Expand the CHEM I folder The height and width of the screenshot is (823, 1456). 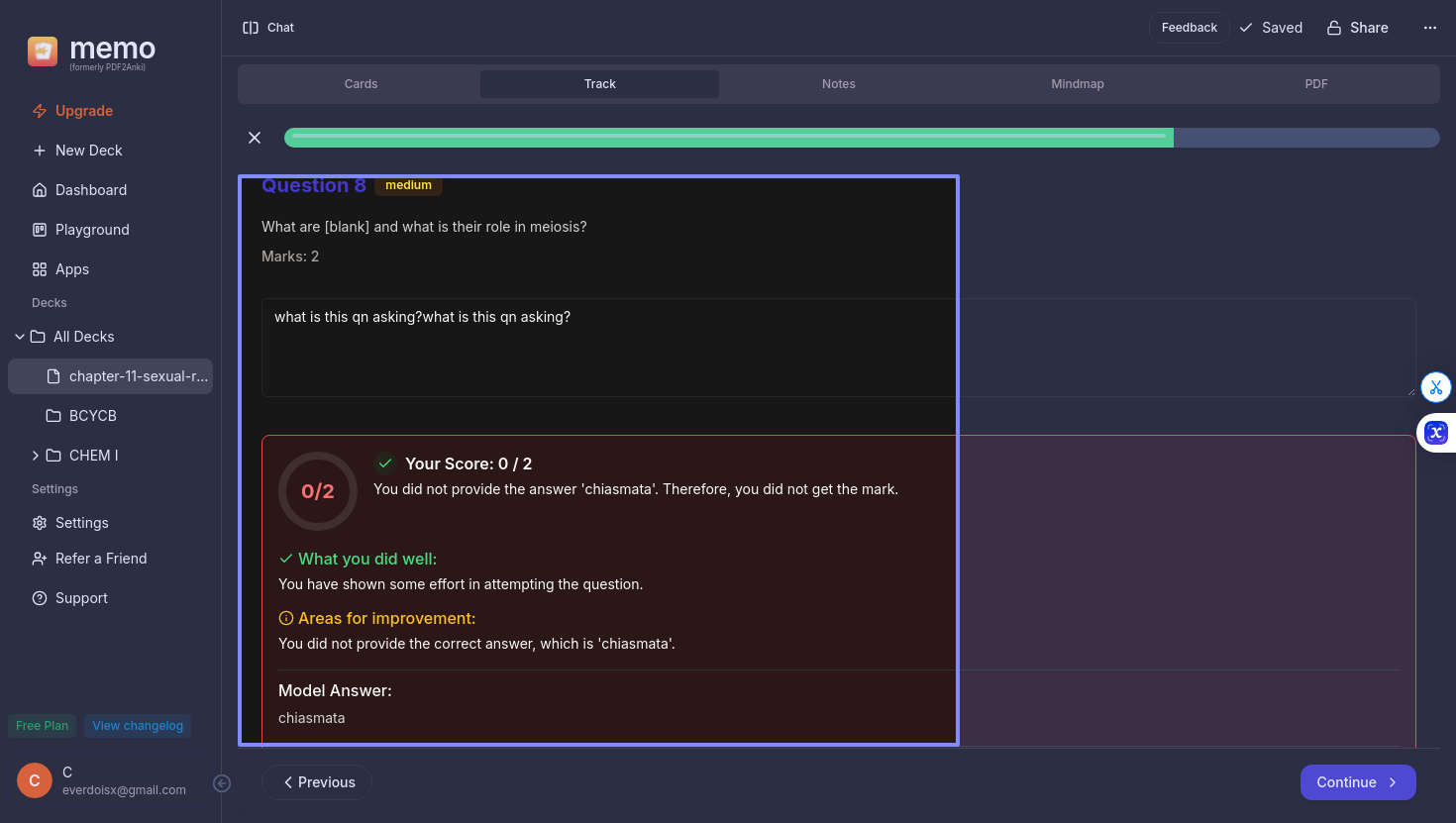coord(36,456)
